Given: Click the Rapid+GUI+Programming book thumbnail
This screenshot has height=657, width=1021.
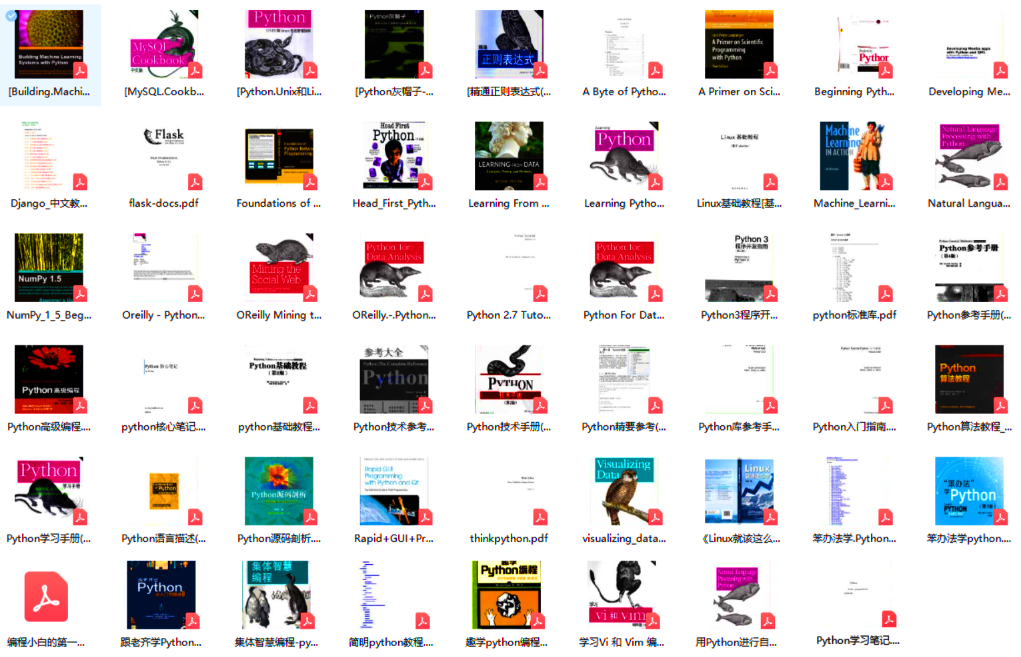Looking at the screenshot, I should [394, 491].
